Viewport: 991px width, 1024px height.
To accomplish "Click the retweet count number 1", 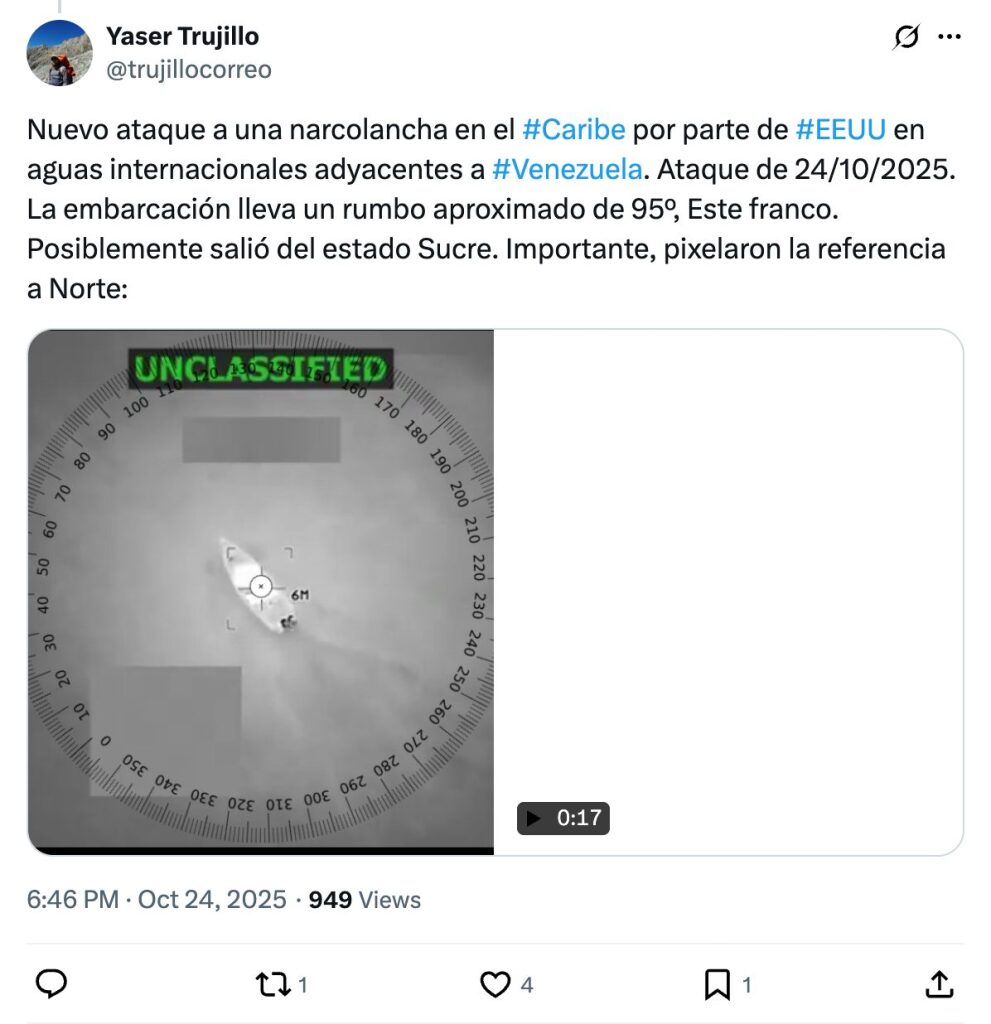I will (303, 985).
